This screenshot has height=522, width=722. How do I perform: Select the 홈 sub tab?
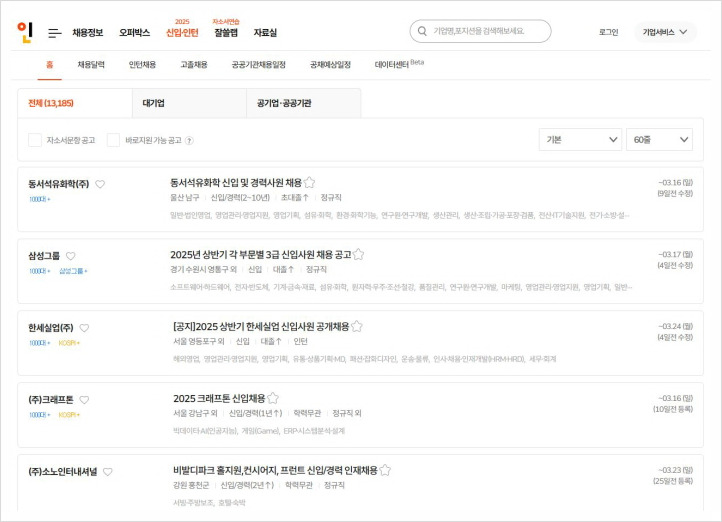[49, 65]
